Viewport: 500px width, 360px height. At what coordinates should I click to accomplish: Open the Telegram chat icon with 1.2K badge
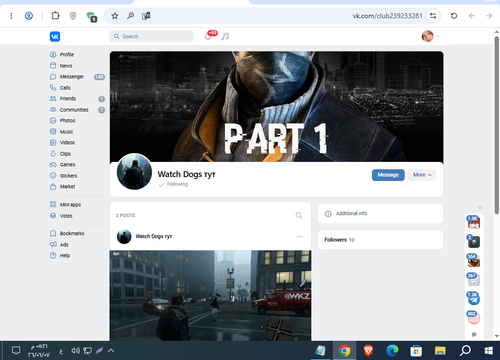pos(474,299)
